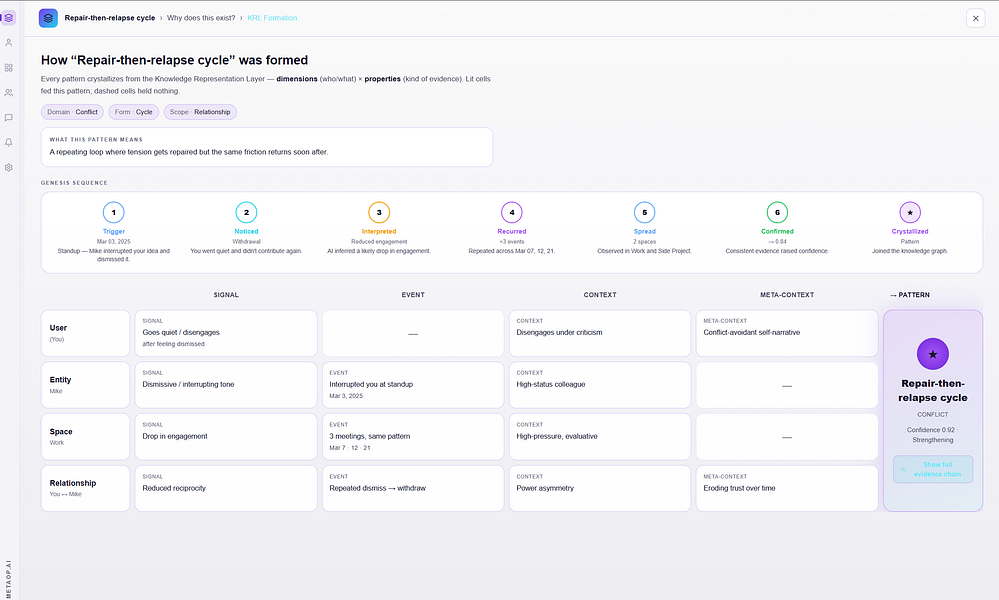Viewport: 999px width, 600px height.
Task: Click 'Show full evidence chain' button
Action: point(933,469)
